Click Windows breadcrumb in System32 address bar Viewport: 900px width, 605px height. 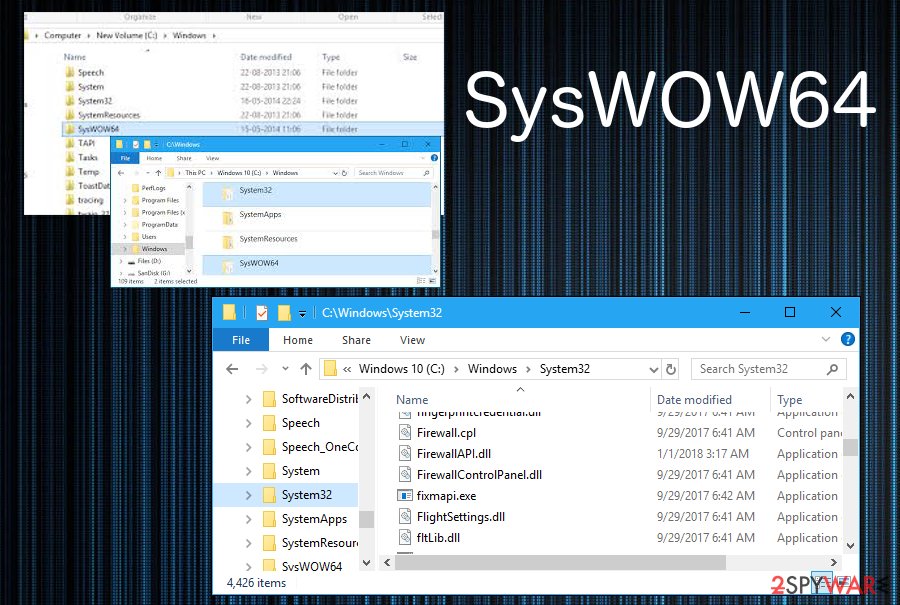pos(492,369)
